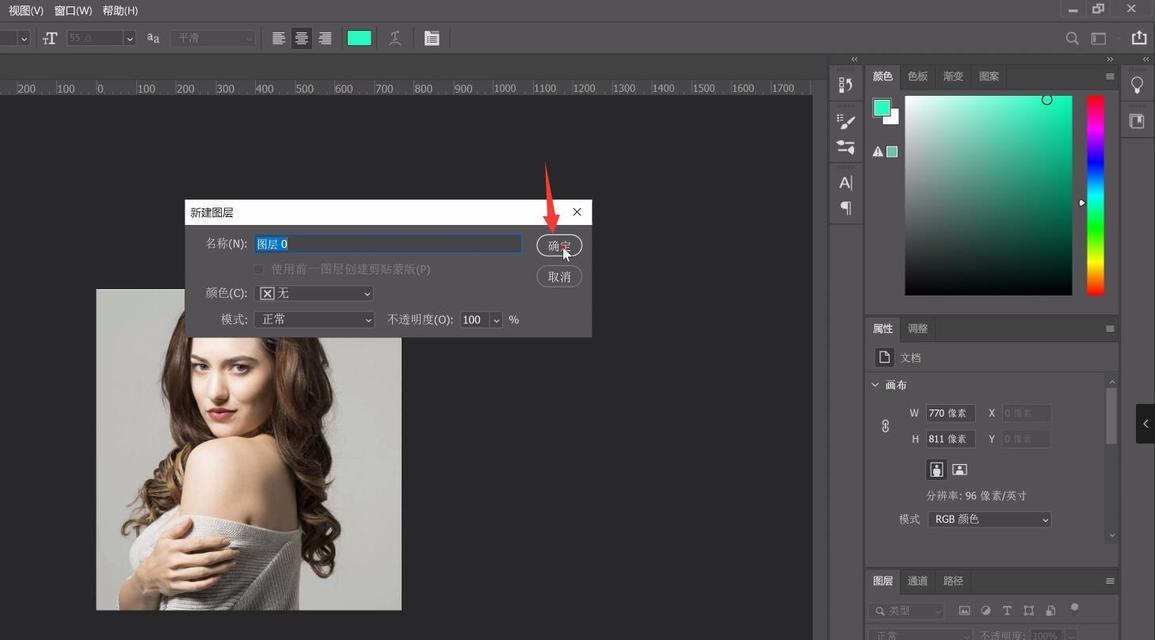Confirm dialog with 确定 button
1155x640 pixels.
point(559,245)
